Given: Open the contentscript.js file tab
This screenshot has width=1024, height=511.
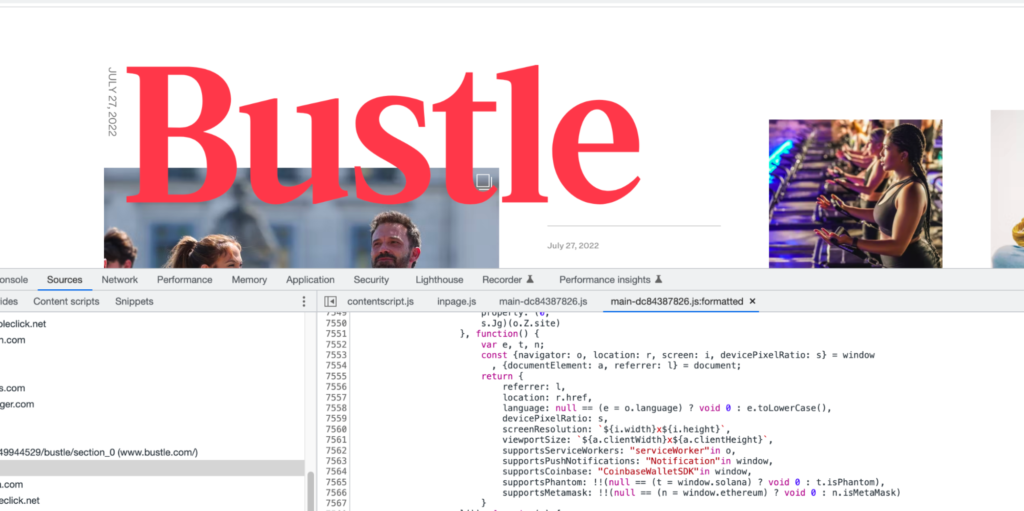Looking at the screenshot, I should click(x=380, y=301).
